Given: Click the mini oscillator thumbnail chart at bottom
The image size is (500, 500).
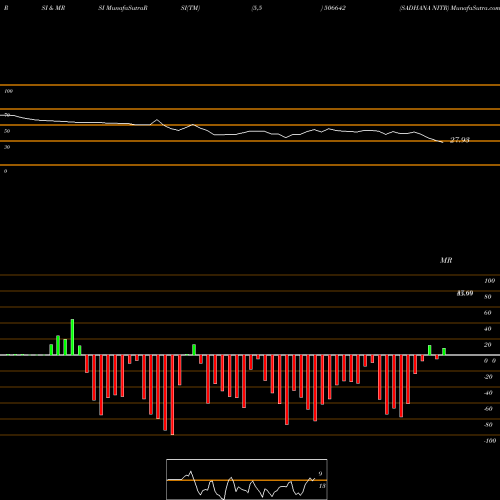Looking at the screenshot, I should pos(247,479).
